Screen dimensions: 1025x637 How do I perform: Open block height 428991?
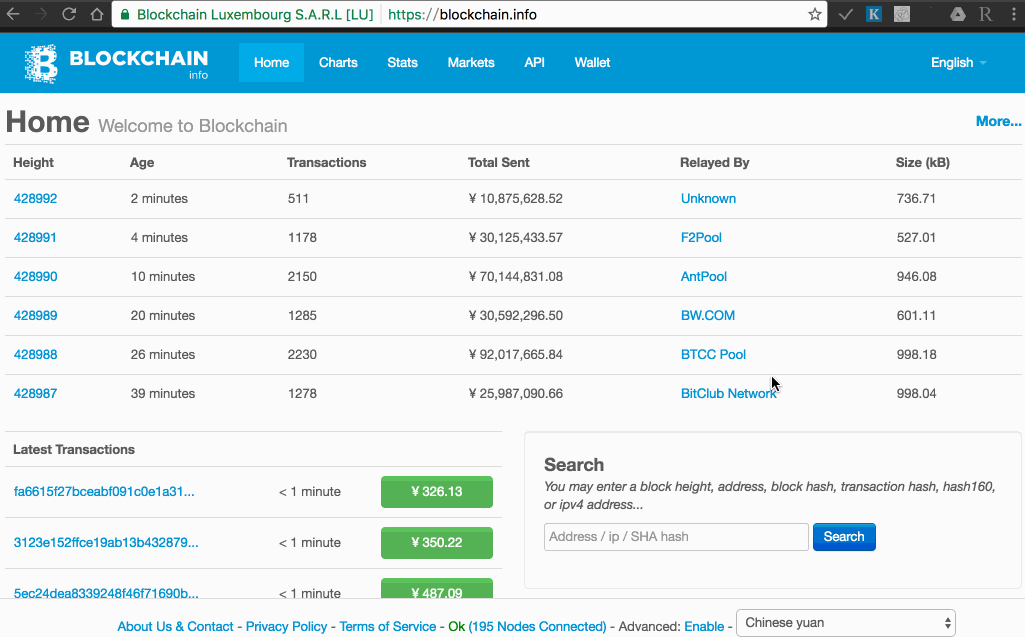pos(35,237)
